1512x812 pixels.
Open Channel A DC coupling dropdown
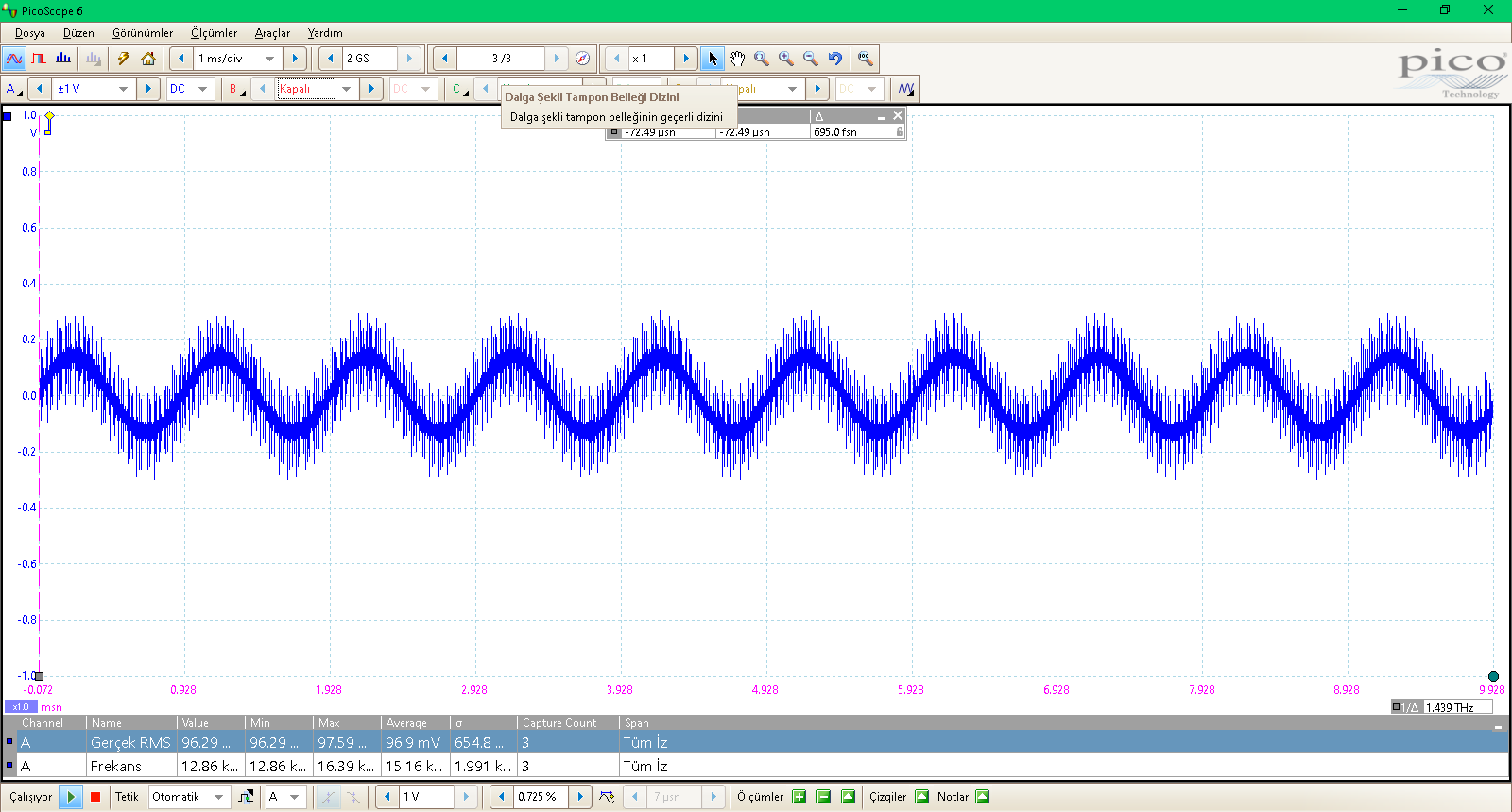pos(202,89)
